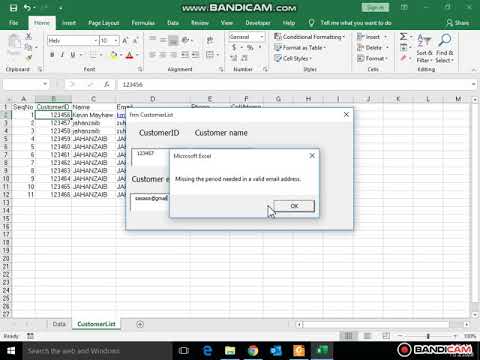Select the CustomerList sheet tab
480x360 pixels.
pos(96,324)
